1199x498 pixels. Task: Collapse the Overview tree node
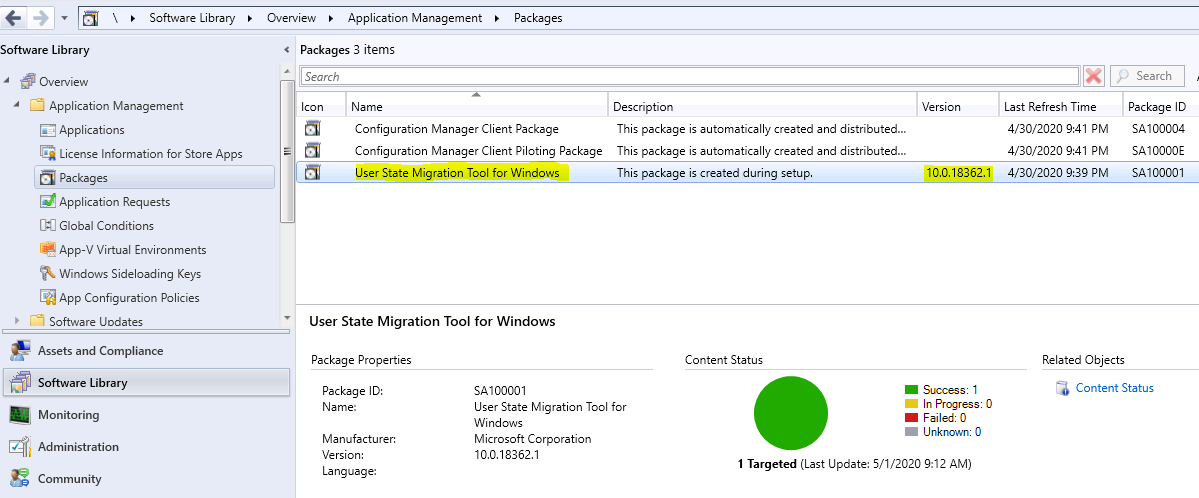click(7, 80)
